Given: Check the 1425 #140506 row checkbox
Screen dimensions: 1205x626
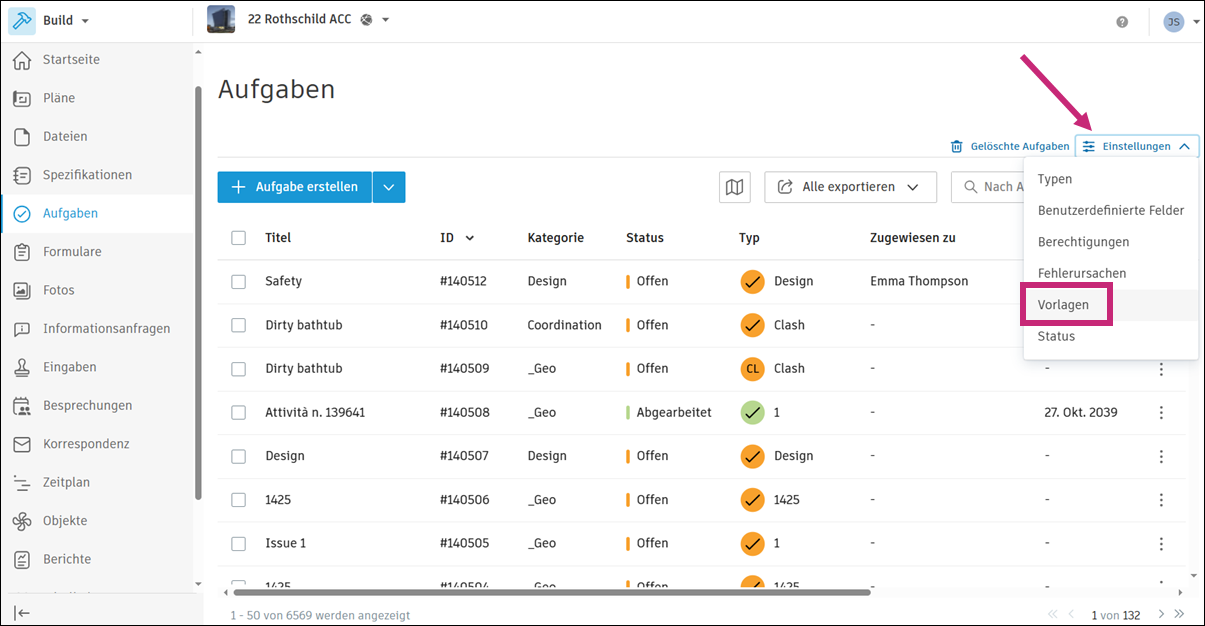Looking at the screenshot, I should [238, 500].
